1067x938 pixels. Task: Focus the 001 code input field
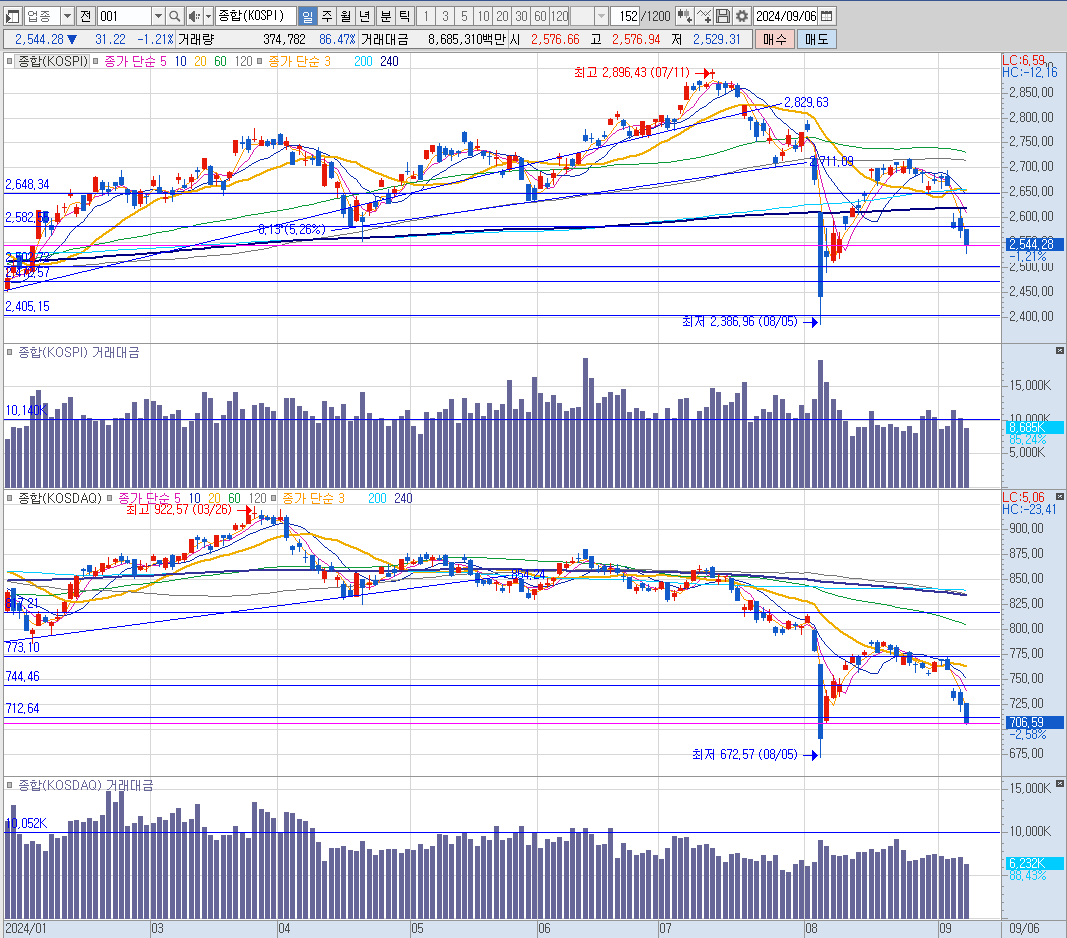coord(124,16)
